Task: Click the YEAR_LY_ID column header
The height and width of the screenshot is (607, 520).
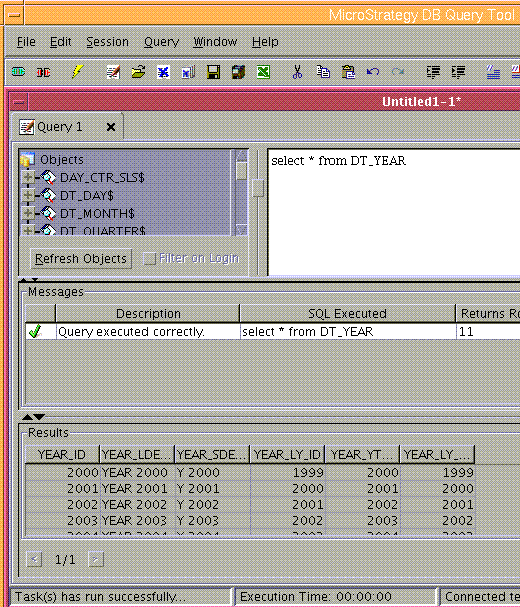Action: (288, 454)
